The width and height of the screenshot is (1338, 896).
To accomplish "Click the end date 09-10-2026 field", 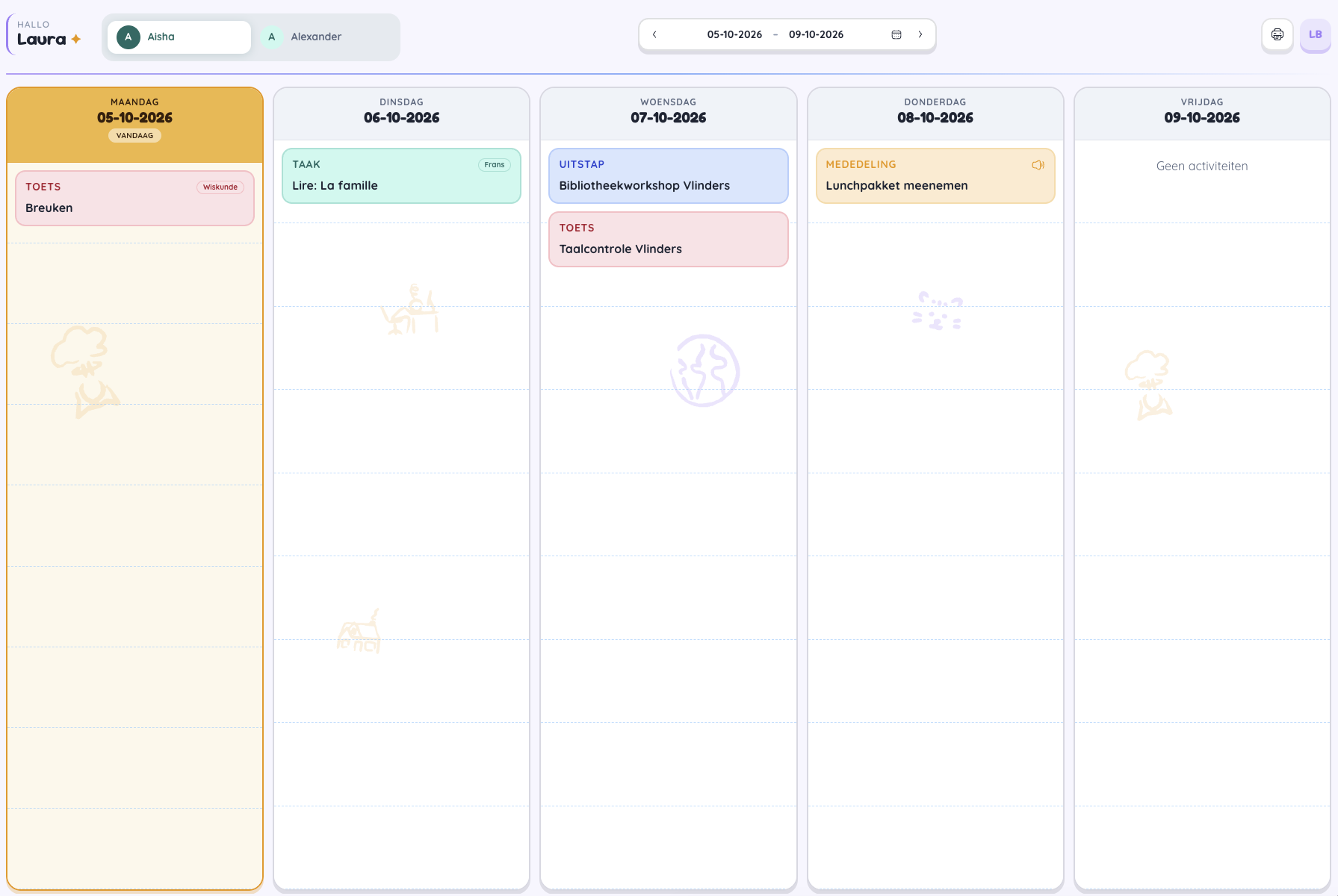I will (x=816, y=34).
